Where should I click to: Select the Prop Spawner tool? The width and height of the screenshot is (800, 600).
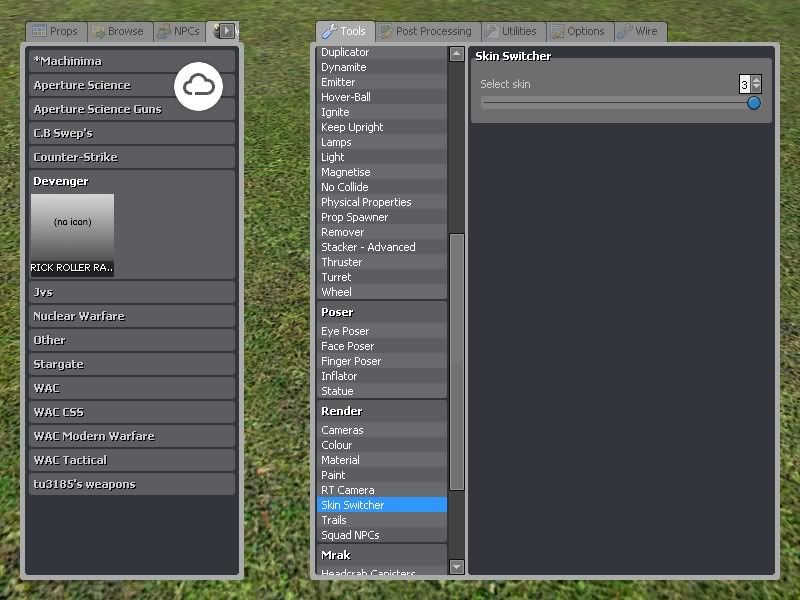pyautogui.click(x=382, y=217)
